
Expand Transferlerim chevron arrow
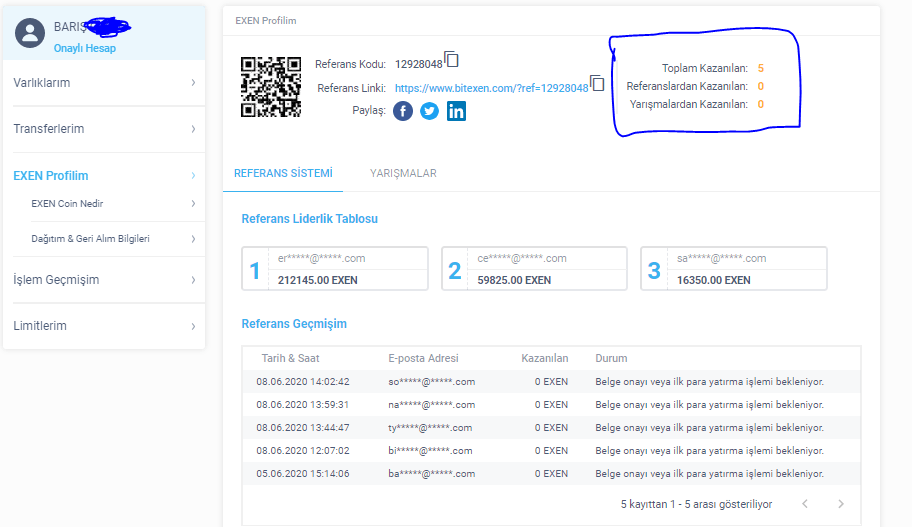click(x=193, y=129)
